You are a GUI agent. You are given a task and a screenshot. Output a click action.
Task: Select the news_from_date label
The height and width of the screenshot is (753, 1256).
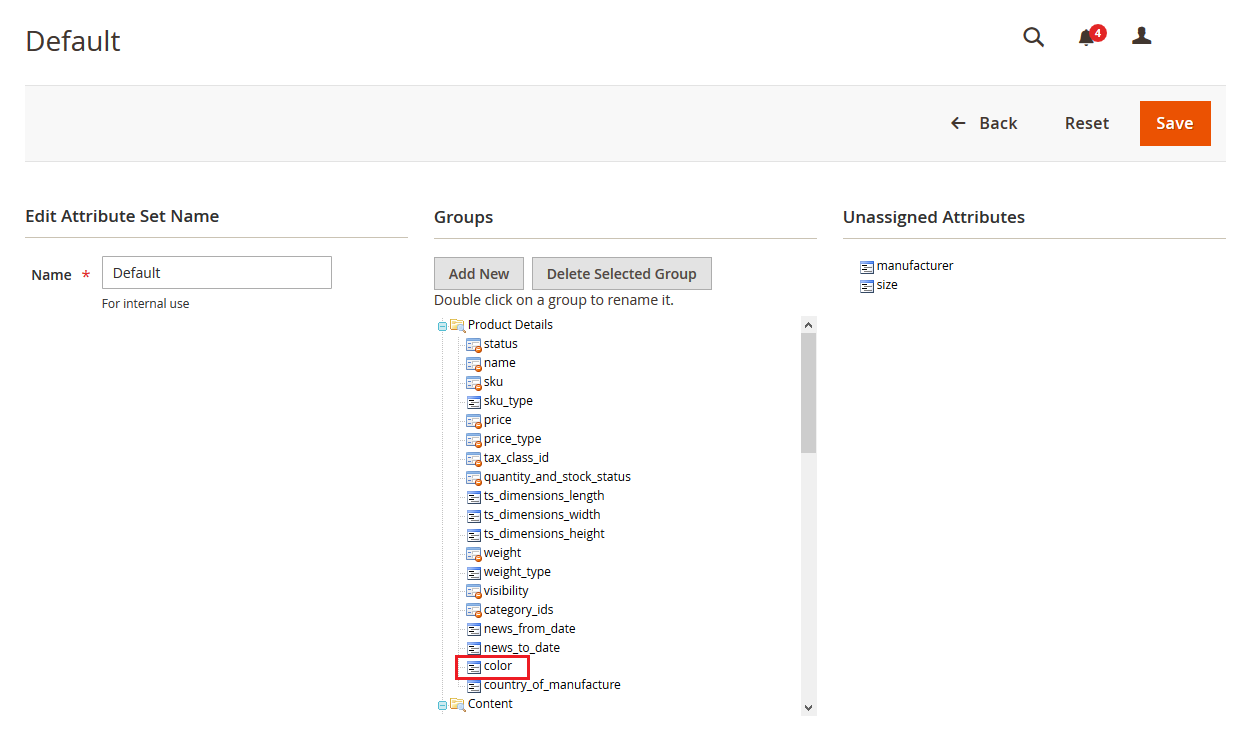tap(530, 629)
